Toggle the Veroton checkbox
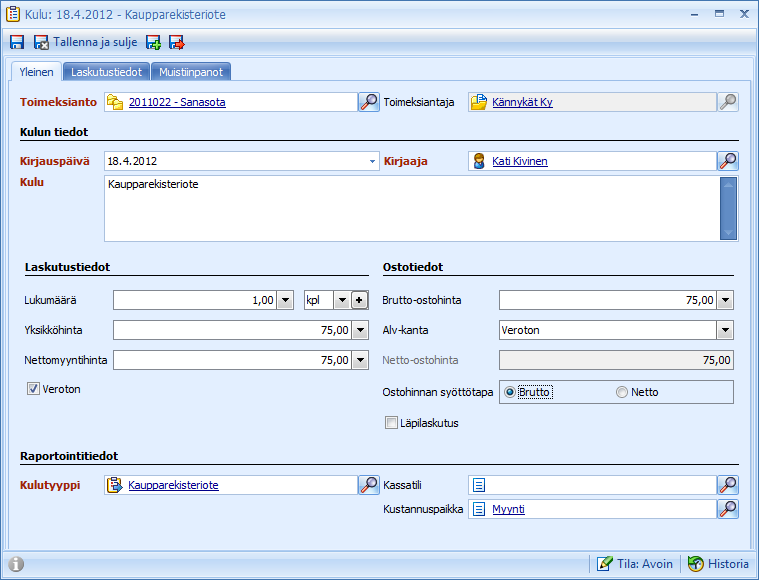The image size is (759, 580). 33,389
